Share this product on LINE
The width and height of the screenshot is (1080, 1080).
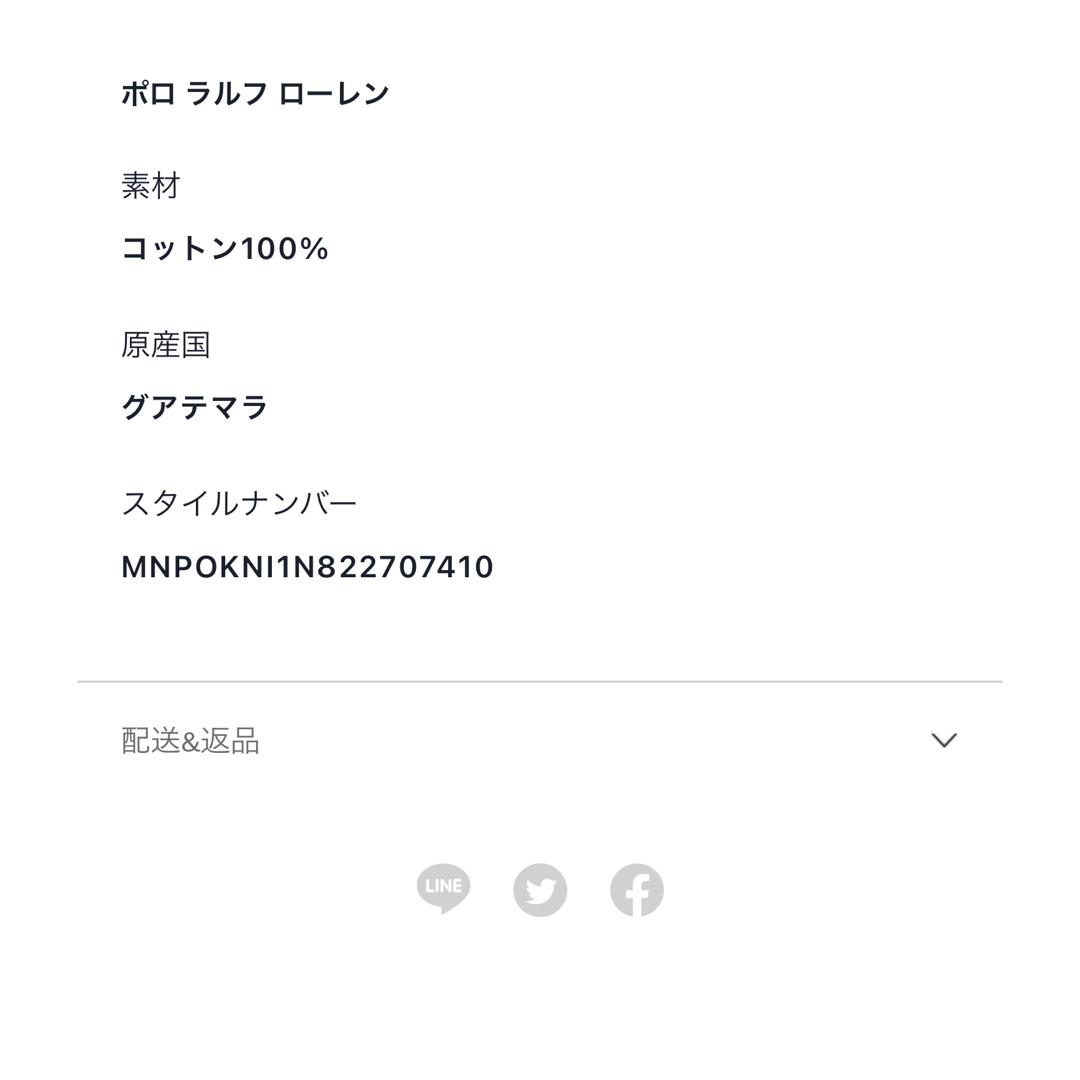[444, 889]
